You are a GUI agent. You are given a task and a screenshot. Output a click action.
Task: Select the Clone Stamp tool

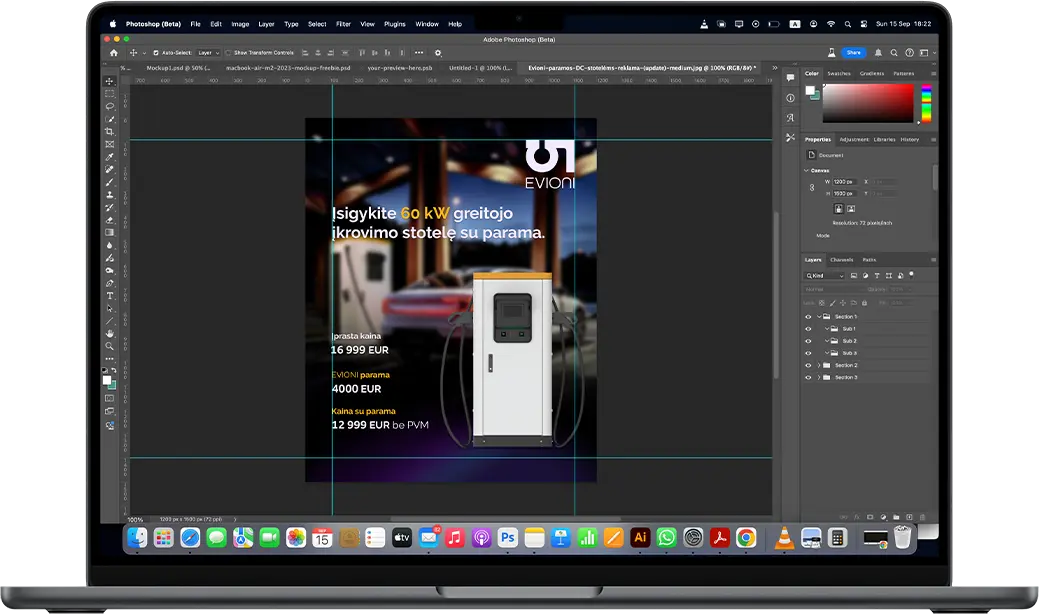click(x=110, y=195)
